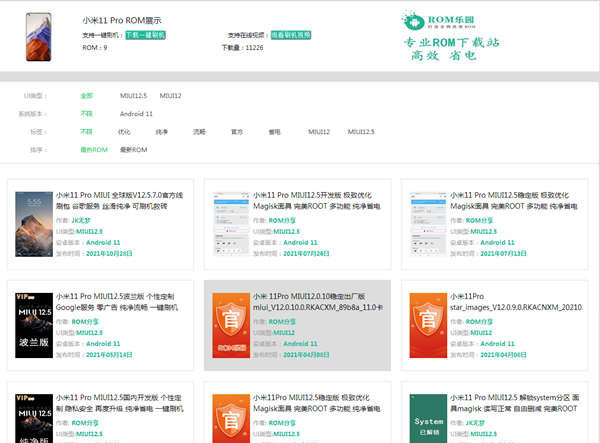Select Android 11 system version filter

tap(136, 114)
